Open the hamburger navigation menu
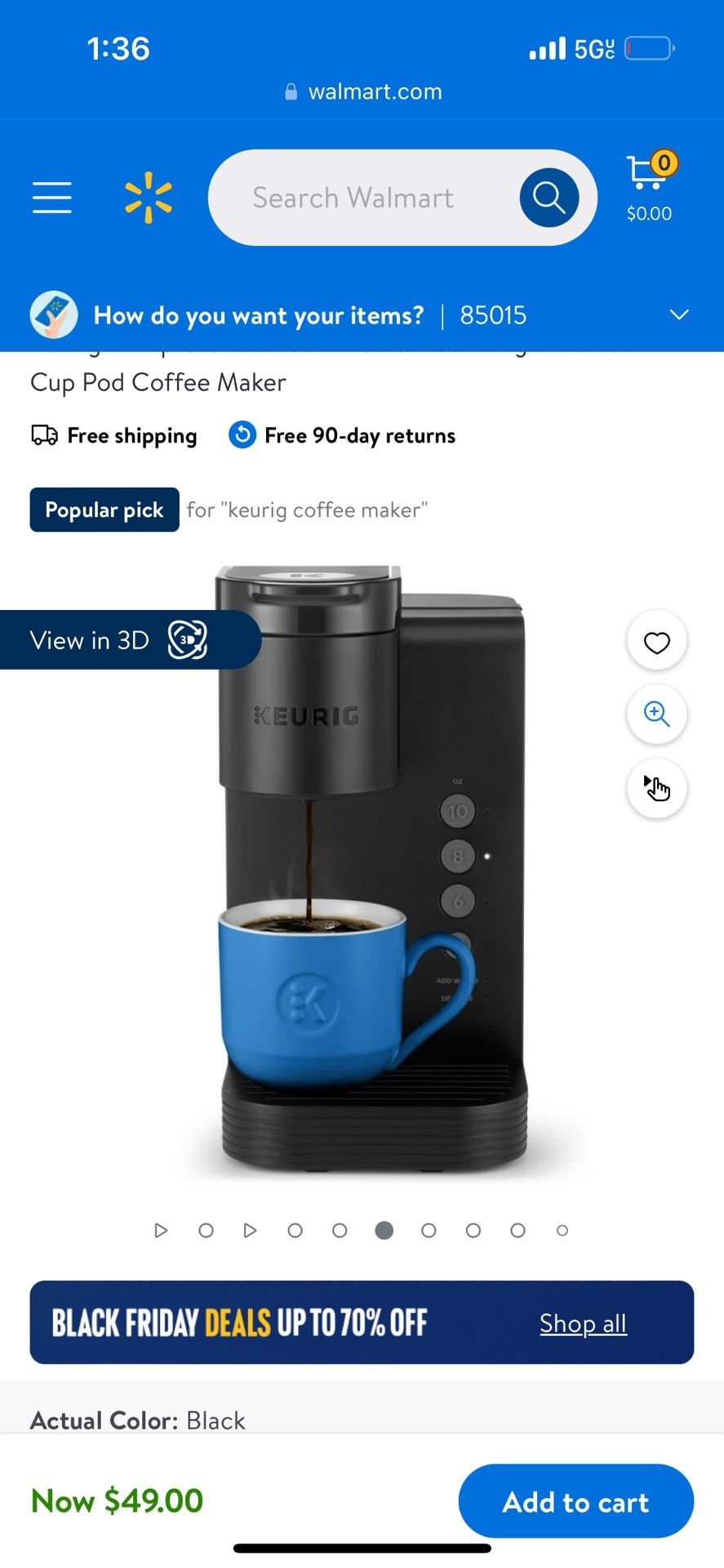The image size is (724, 1568). coord(52,198)
